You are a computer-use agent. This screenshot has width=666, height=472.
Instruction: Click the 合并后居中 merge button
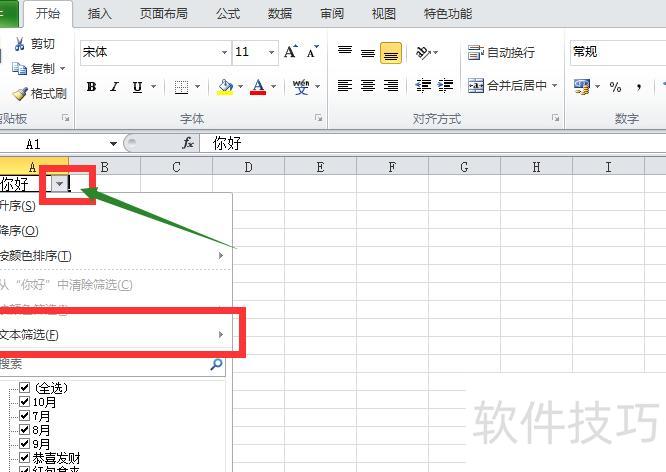pos(507,86)
